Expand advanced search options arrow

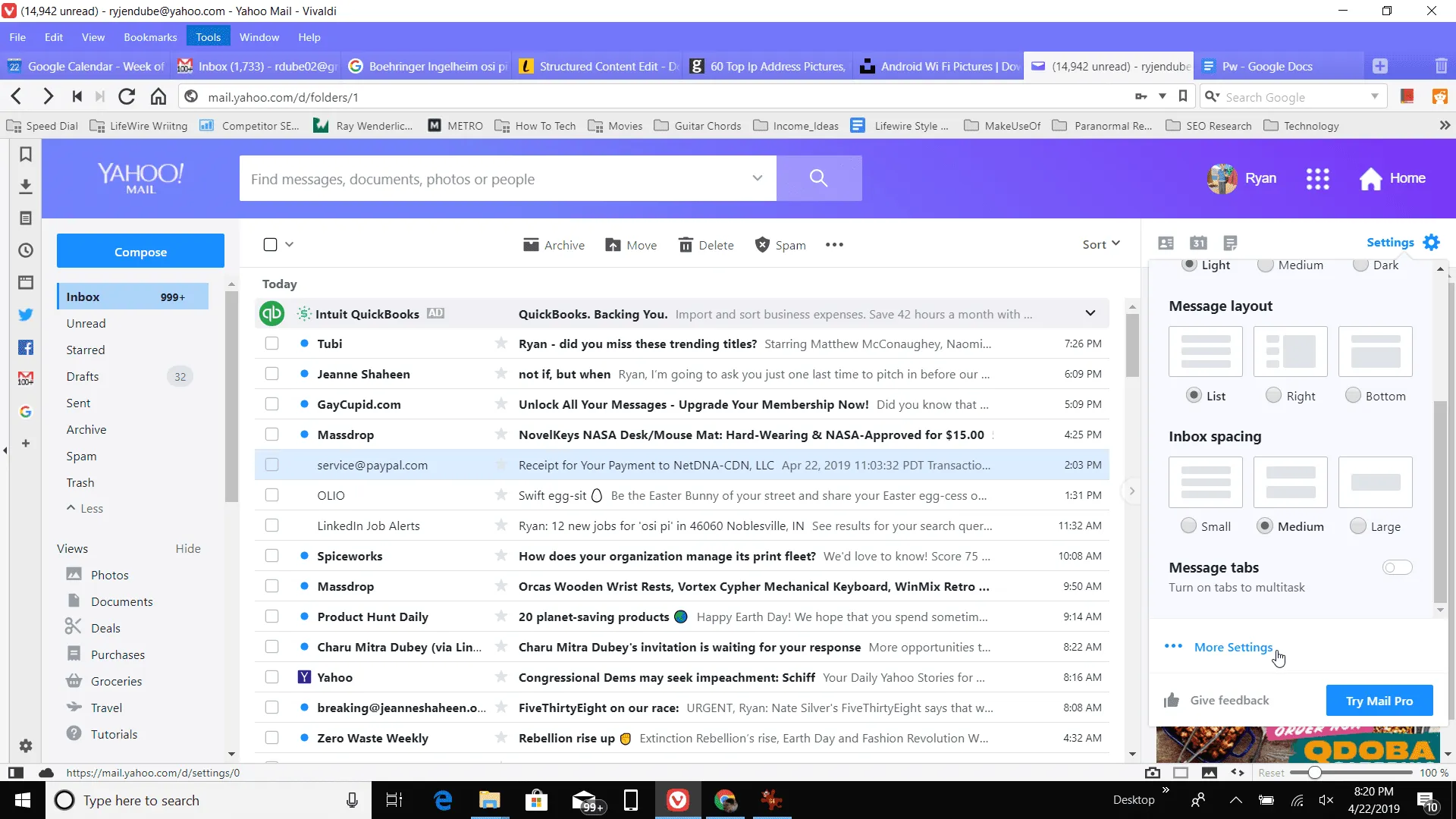(x=757, y=178)
